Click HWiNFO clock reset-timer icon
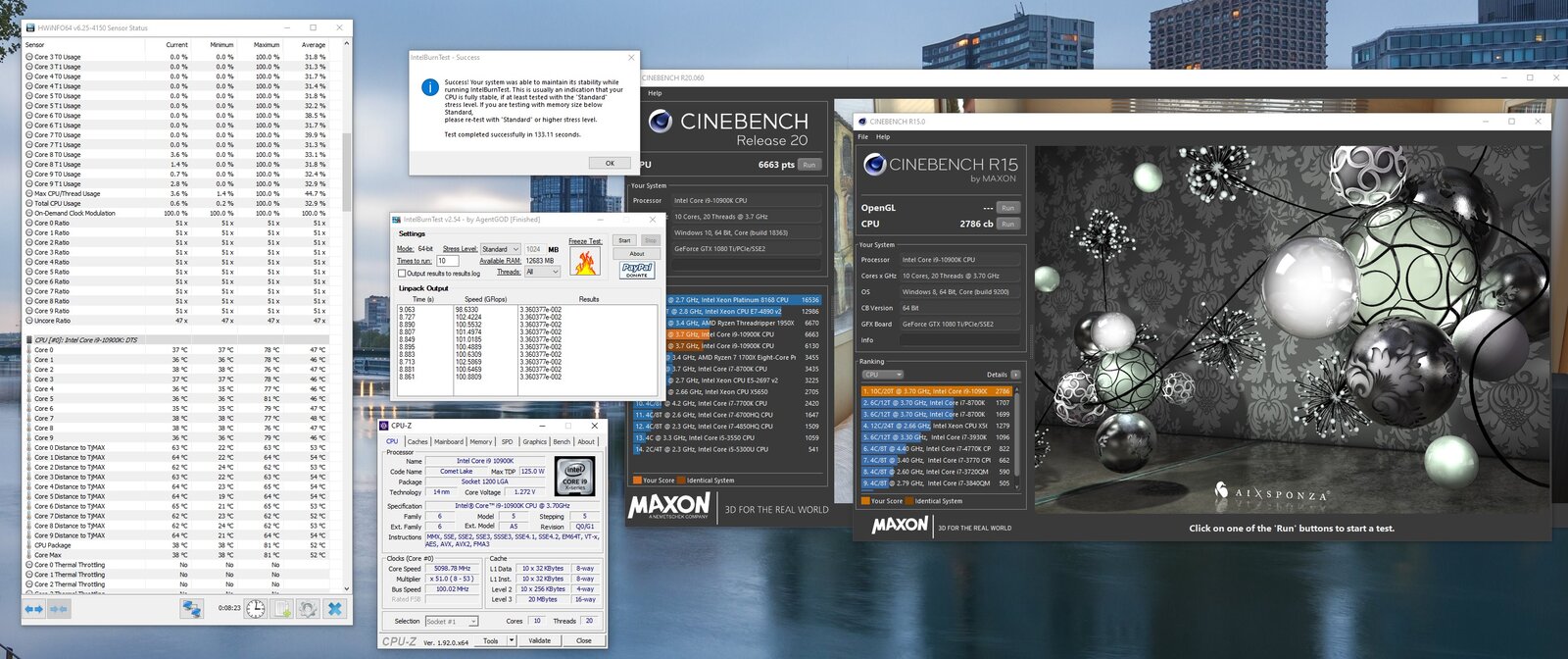Image resolution: width=1568 pixels, height=659 pixels. [x=255, y=609]
